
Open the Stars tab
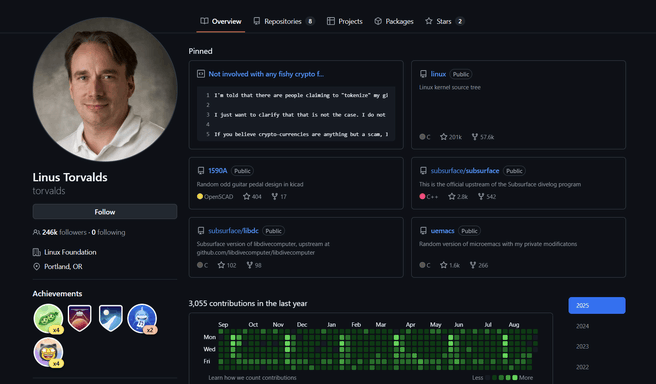(444, 21)
